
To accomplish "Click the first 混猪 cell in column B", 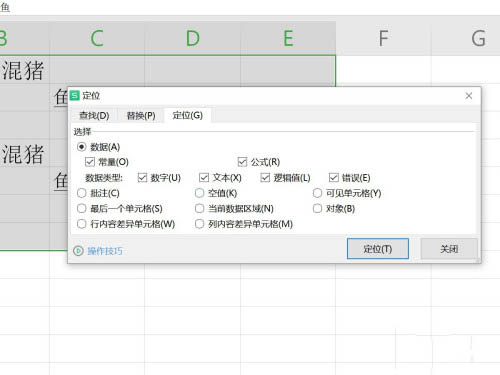I will coord(25,69).
